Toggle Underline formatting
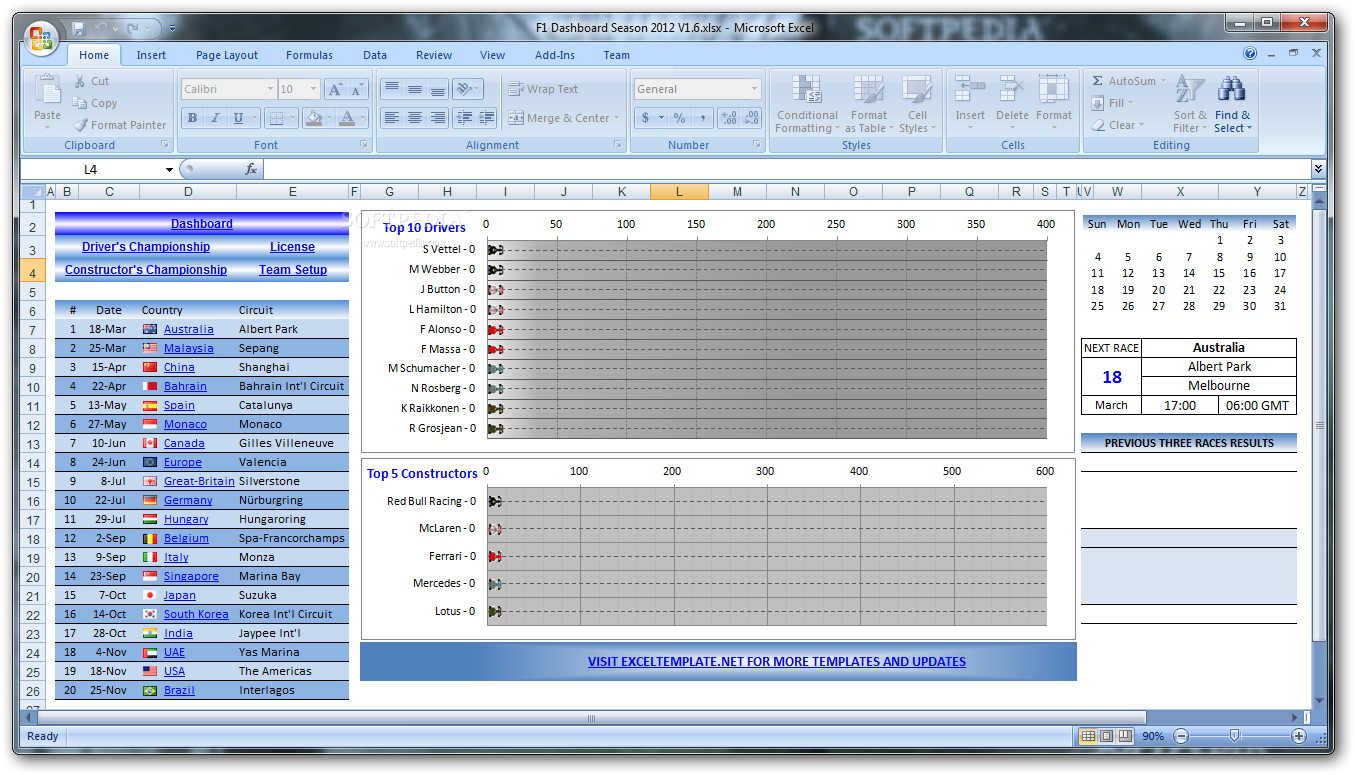The image size is (1355, 775). tap(238, 118)
